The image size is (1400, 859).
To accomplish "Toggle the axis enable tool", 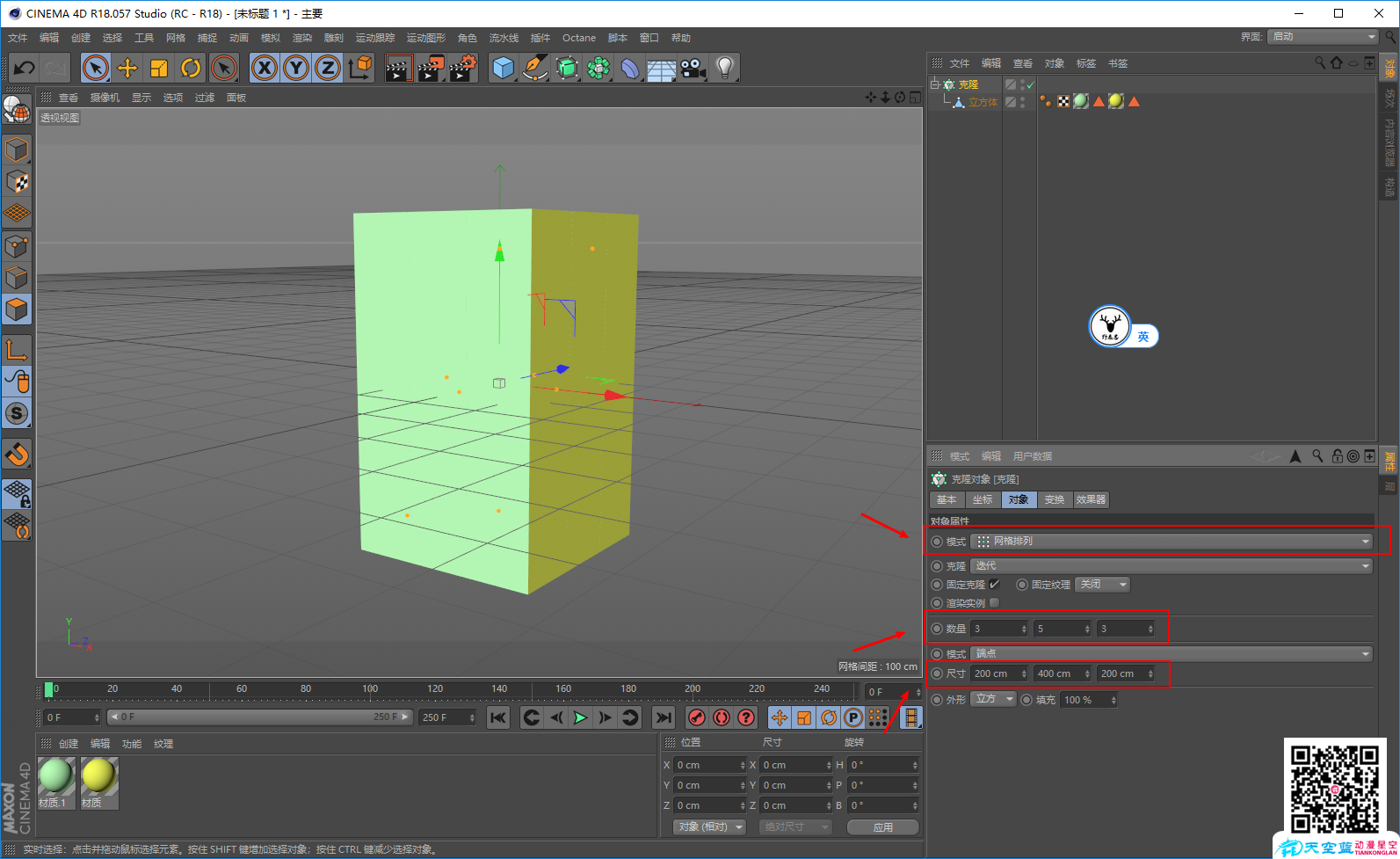I will [17, 350].
